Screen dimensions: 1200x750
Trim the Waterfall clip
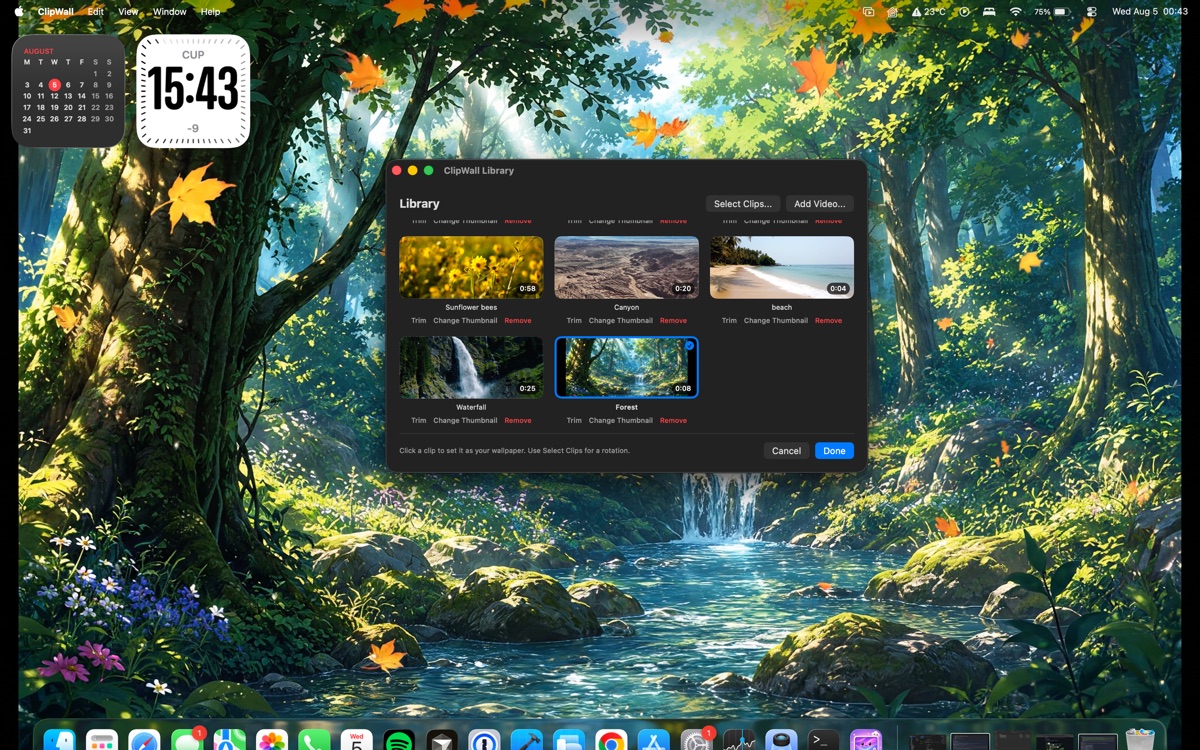pos(418,421)
